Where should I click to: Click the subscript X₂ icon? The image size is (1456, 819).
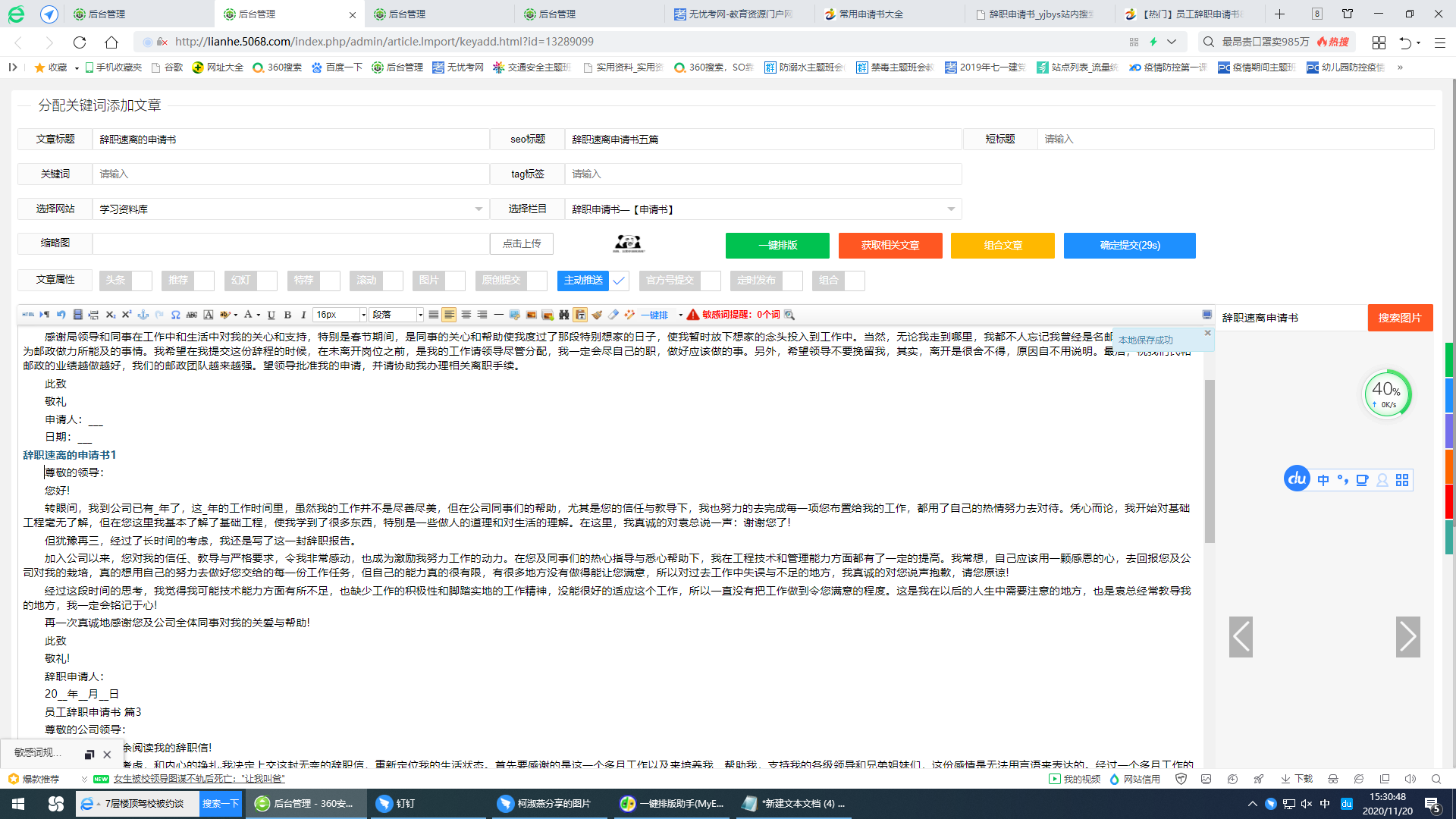tap(110, 315)
